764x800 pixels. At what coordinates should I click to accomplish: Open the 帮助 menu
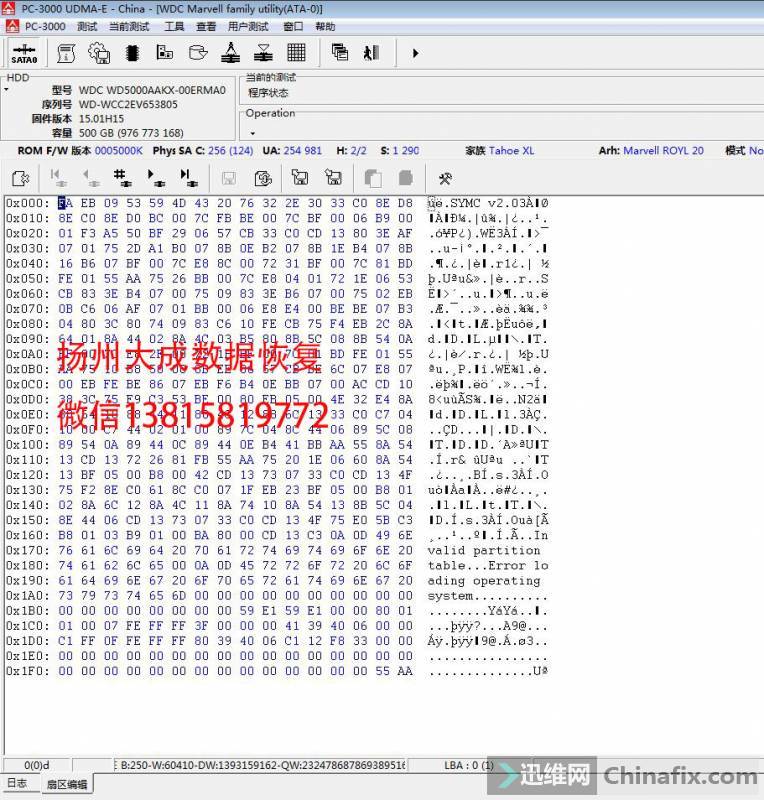[x=325, y=27]
